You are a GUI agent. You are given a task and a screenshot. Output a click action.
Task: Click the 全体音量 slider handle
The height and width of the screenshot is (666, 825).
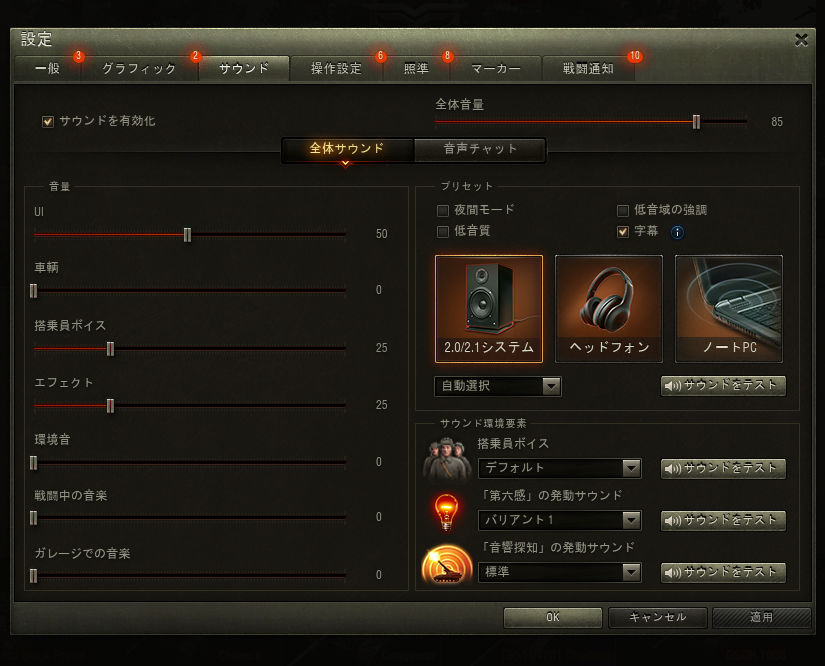(696, 122)
